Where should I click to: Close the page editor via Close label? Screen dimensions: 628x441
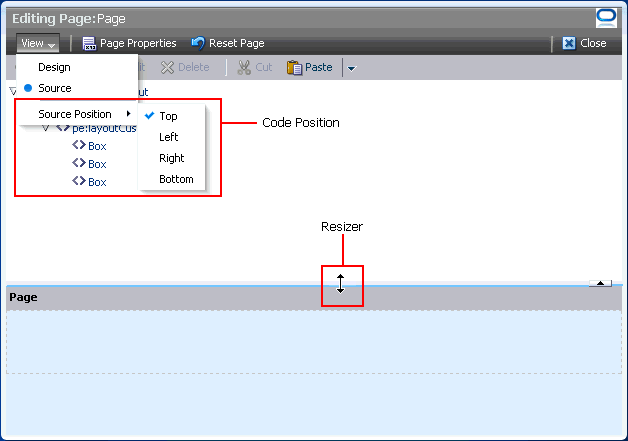tap(593, 43)
